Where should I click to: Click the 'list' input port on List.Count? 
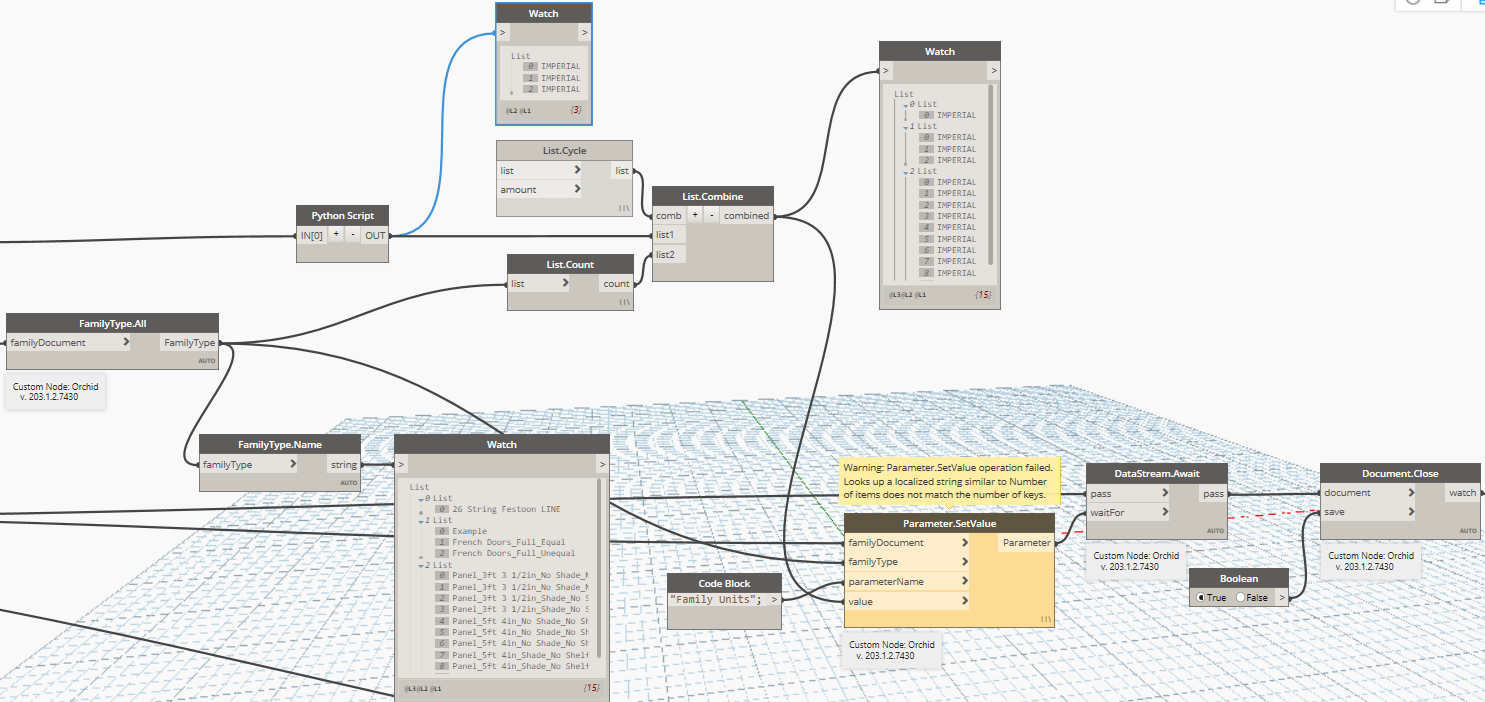point(540,283)
